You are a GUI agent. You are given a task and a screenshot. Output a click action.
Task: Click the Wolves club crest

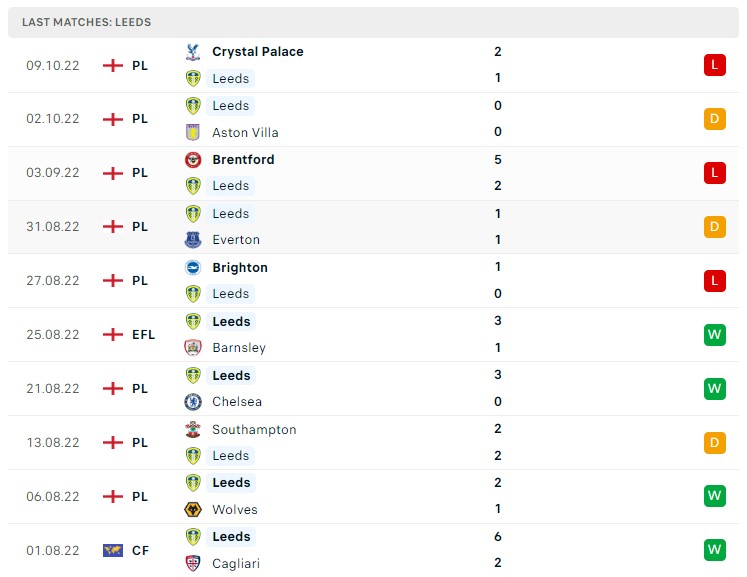193,510
